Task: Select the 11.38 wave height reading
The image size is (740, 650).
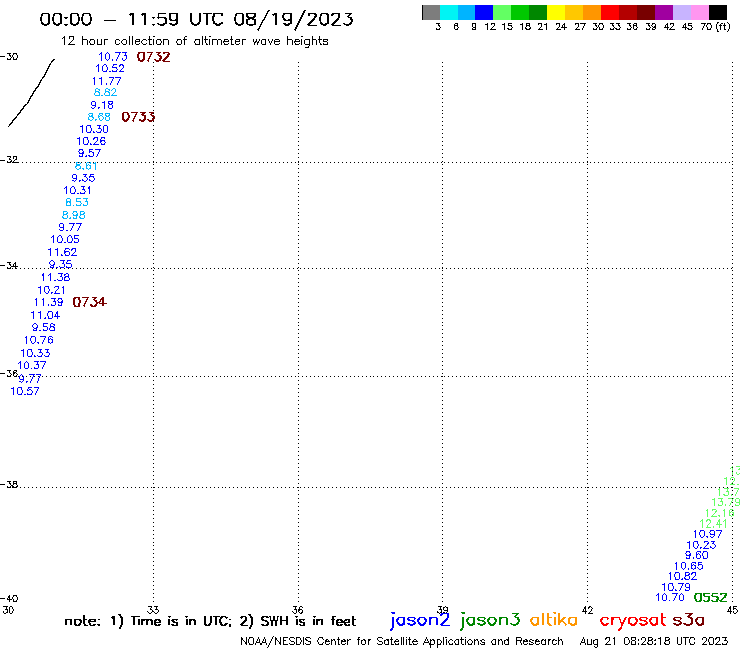Action: pos(56,278)
